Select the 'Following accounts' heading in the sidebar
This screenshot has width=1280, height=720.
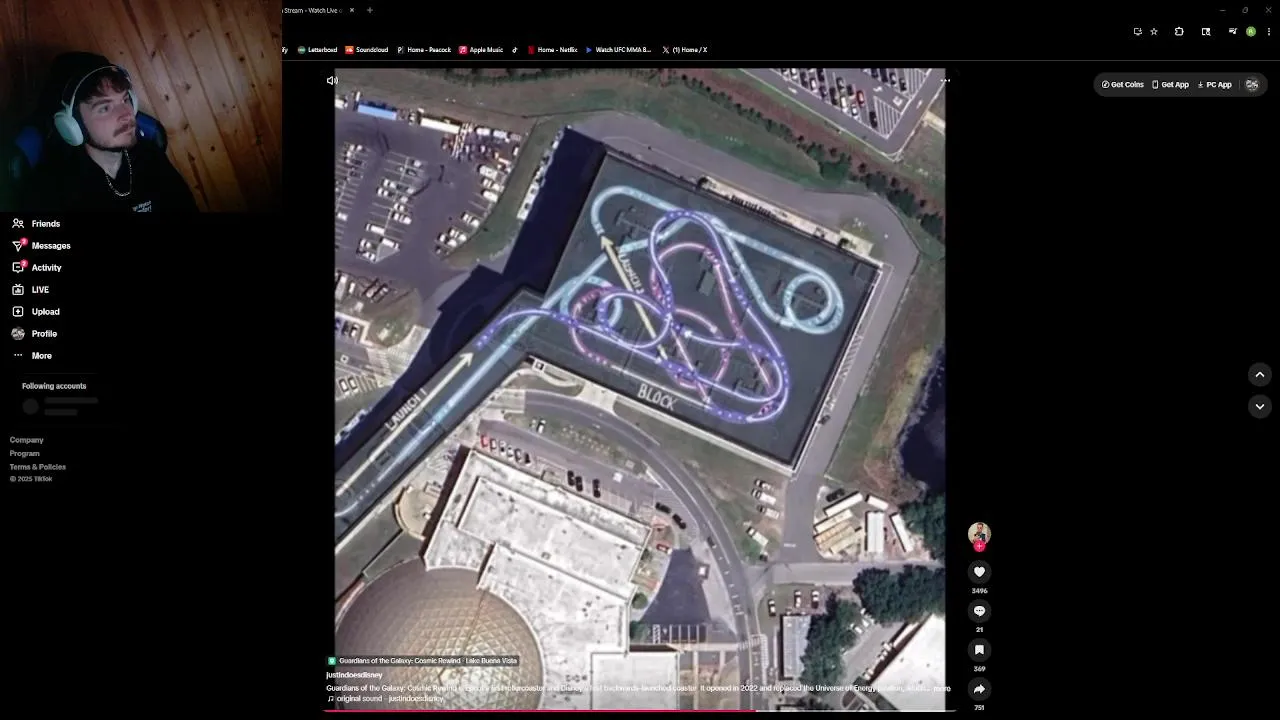pos(54,386)
